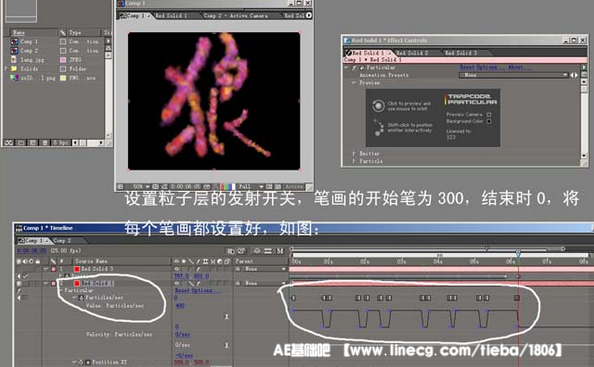Viewport: 594px width, 367px height.
Task: Select Comp 1 in the Project panel
Action: point(29,42)
